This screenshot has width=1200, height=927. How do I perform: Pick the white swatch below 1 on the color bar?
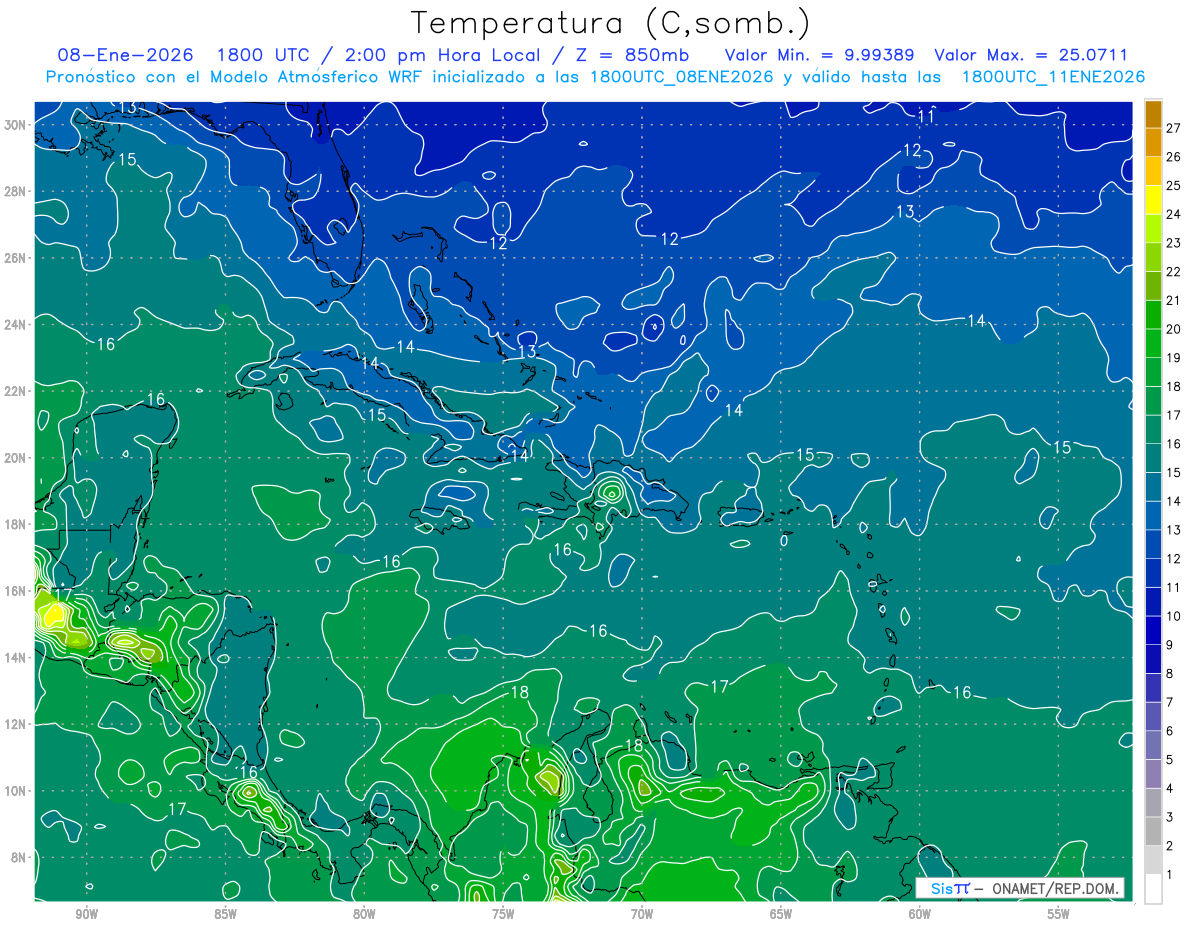tap(1153, 888)
